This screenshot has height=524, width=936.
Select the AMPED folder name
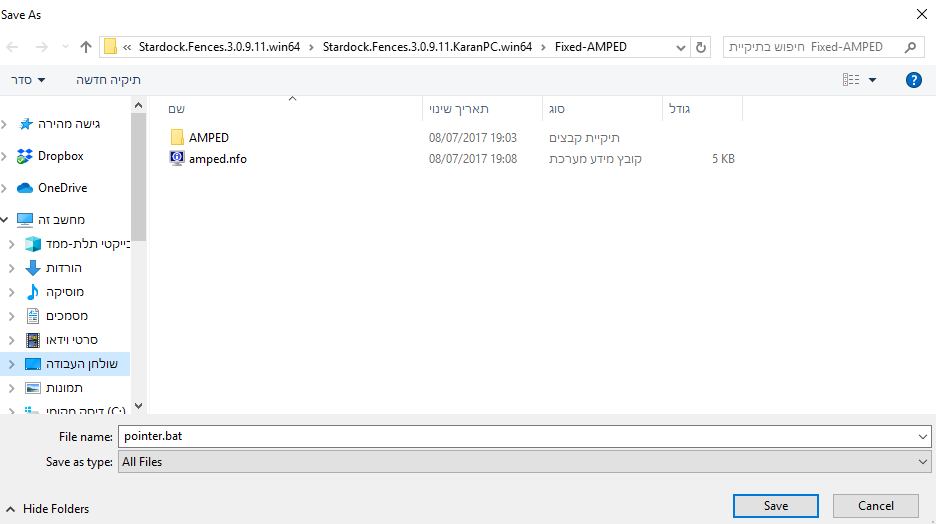click(x=209, y=137)
